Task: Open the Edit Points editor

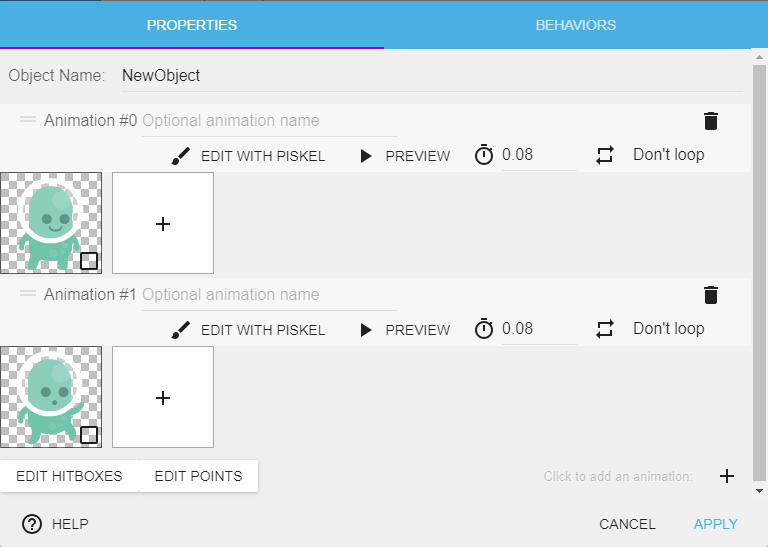Action: coord(198,476)
